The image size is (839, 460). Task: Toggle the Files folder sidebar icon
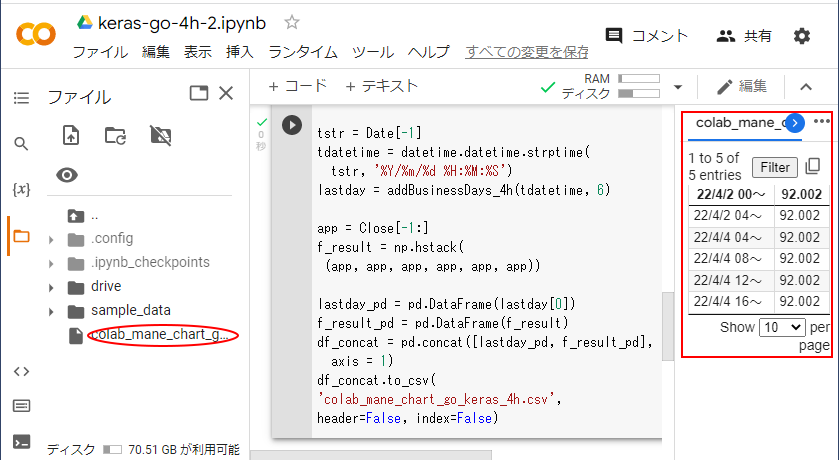coord(21,236)
